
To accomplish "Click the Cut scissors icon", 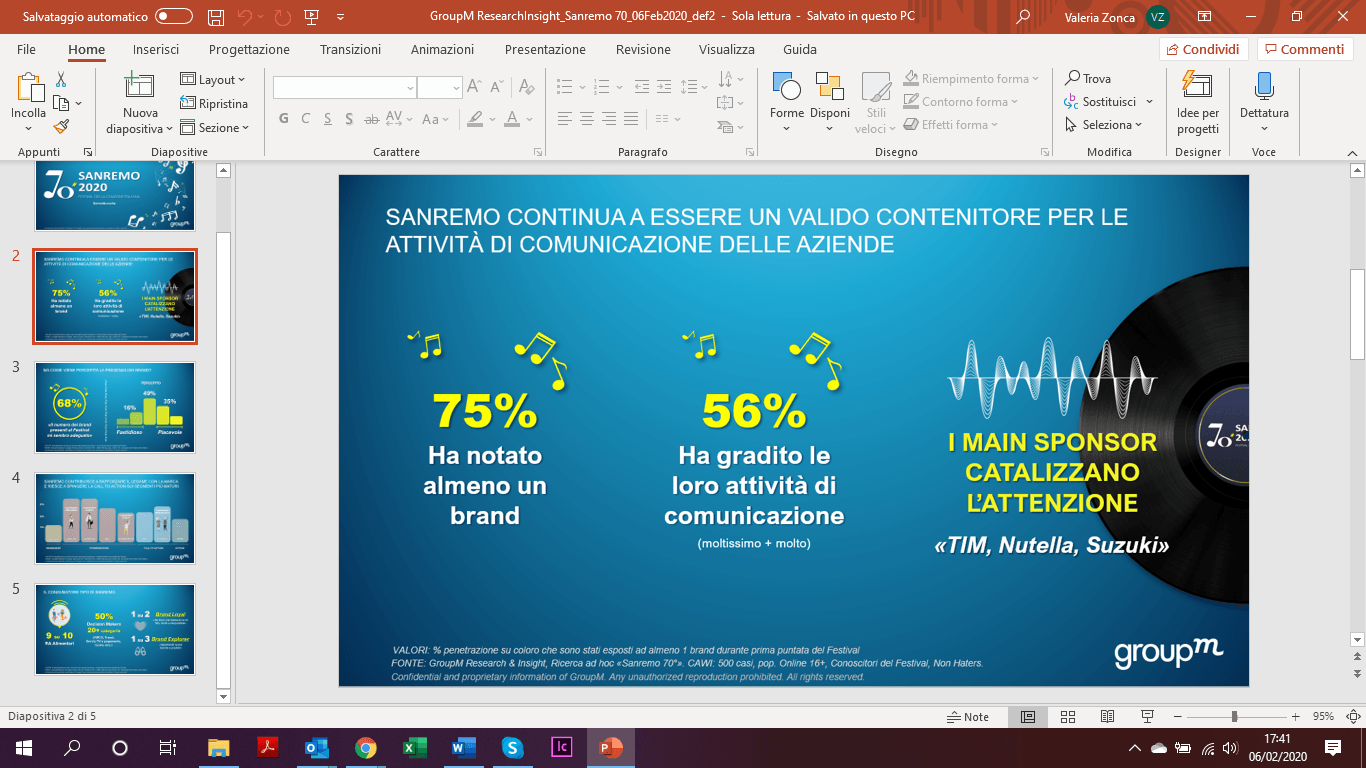I will click(x=61, y=80).
